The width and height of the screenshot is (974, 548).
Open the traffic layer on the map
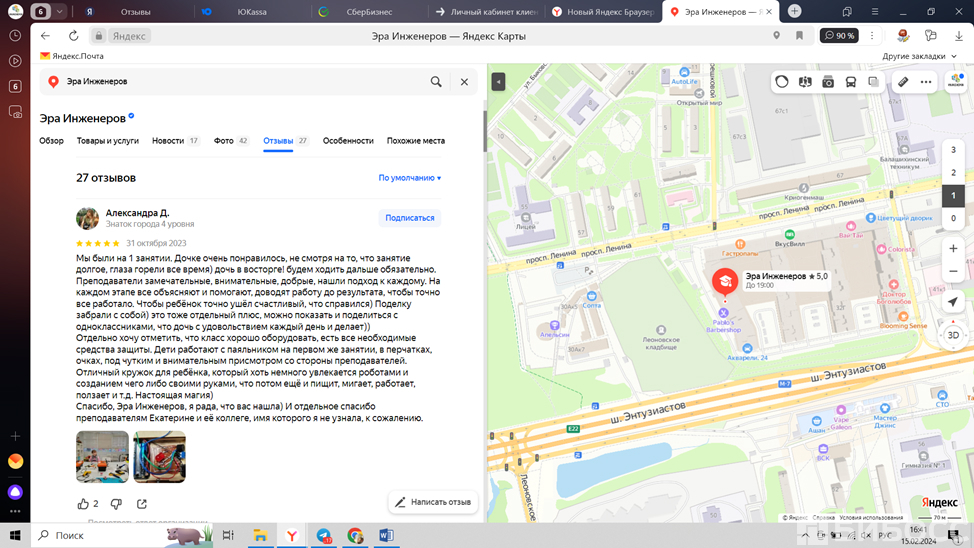click(781, 82)
